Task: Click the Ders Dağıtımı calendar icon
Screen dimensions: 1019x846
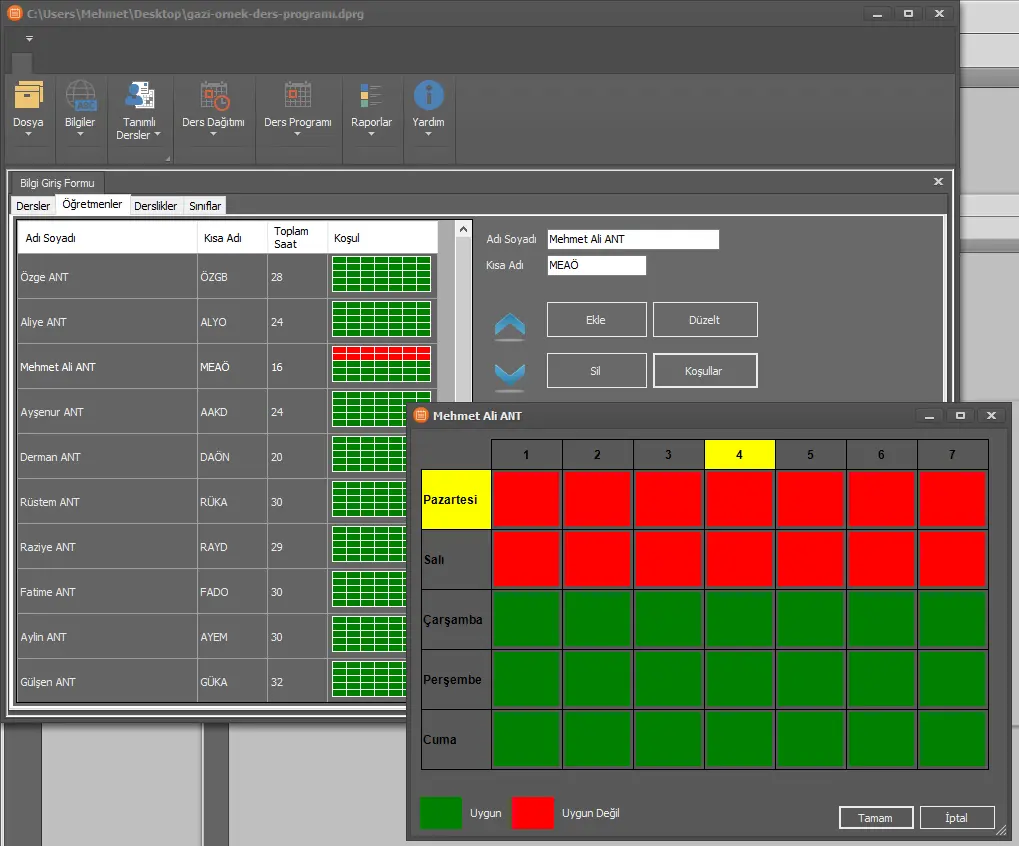Action: click(x=213, y=96)
